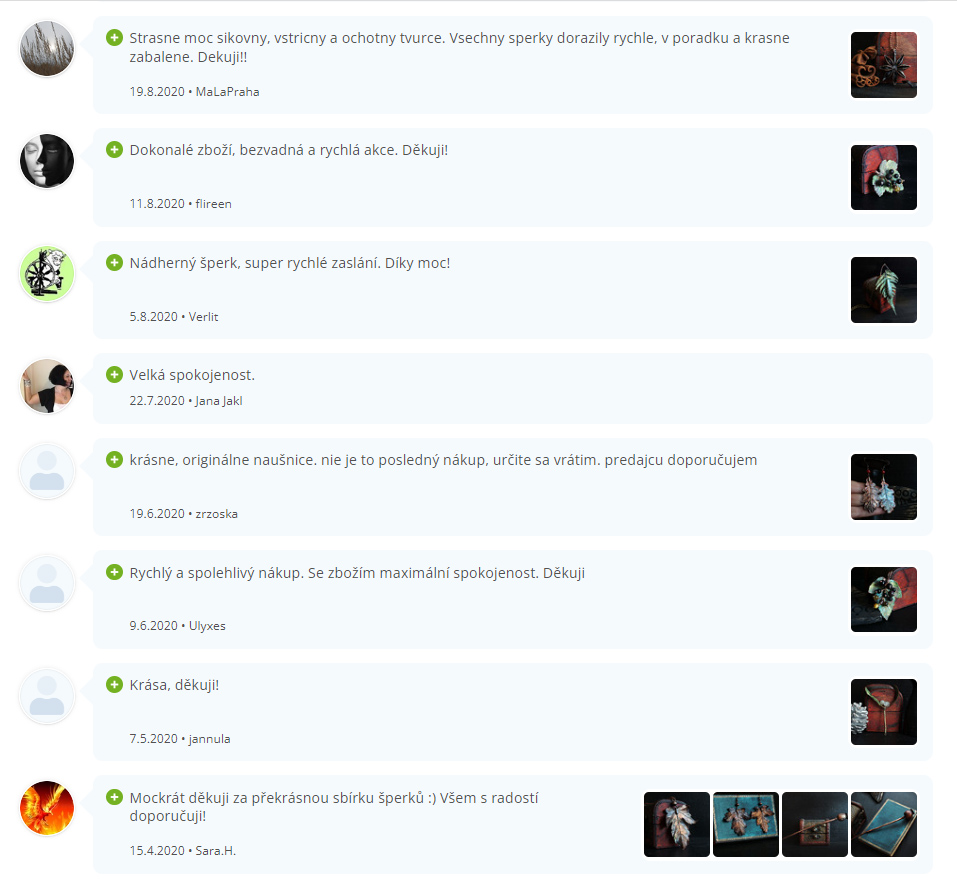957x888 pixels.
Task: Click the green plus icon beside 'Velká spokojenost'
Action: coord(114,374)
